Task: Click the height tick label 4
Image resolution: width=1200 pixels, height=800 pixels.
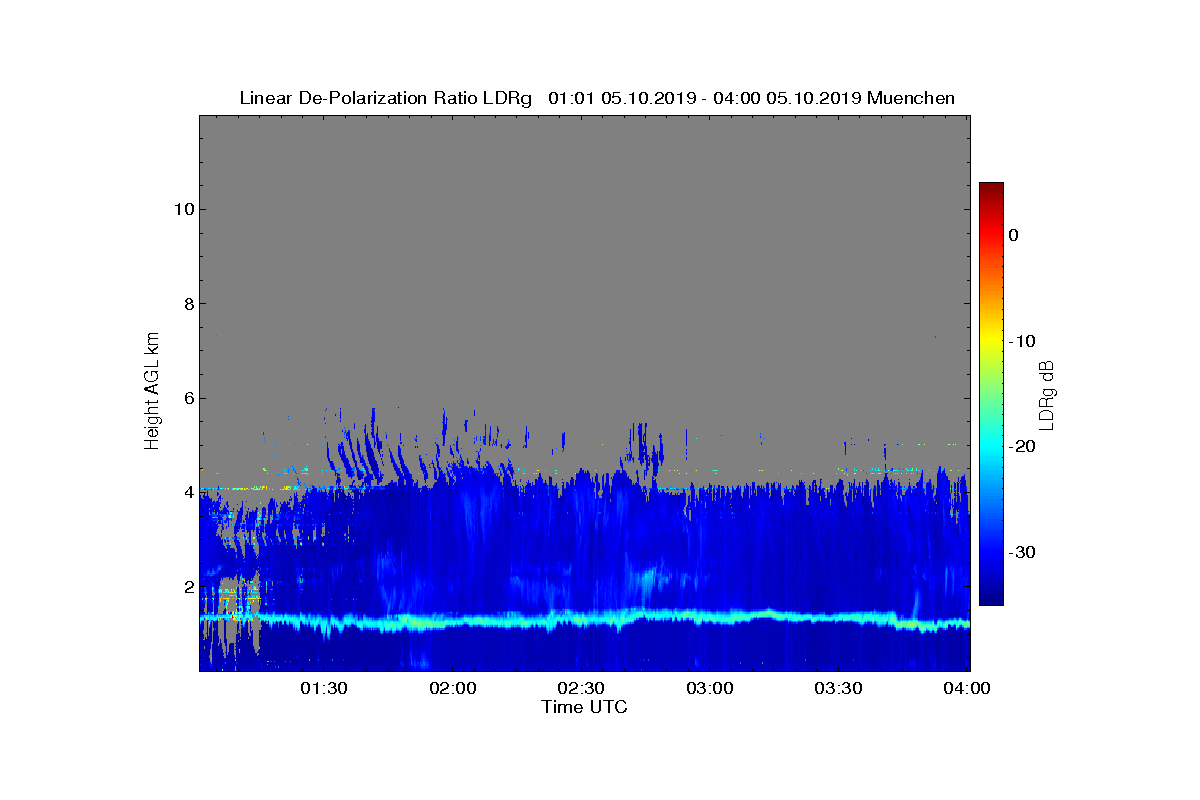Action: click(187, 492)
